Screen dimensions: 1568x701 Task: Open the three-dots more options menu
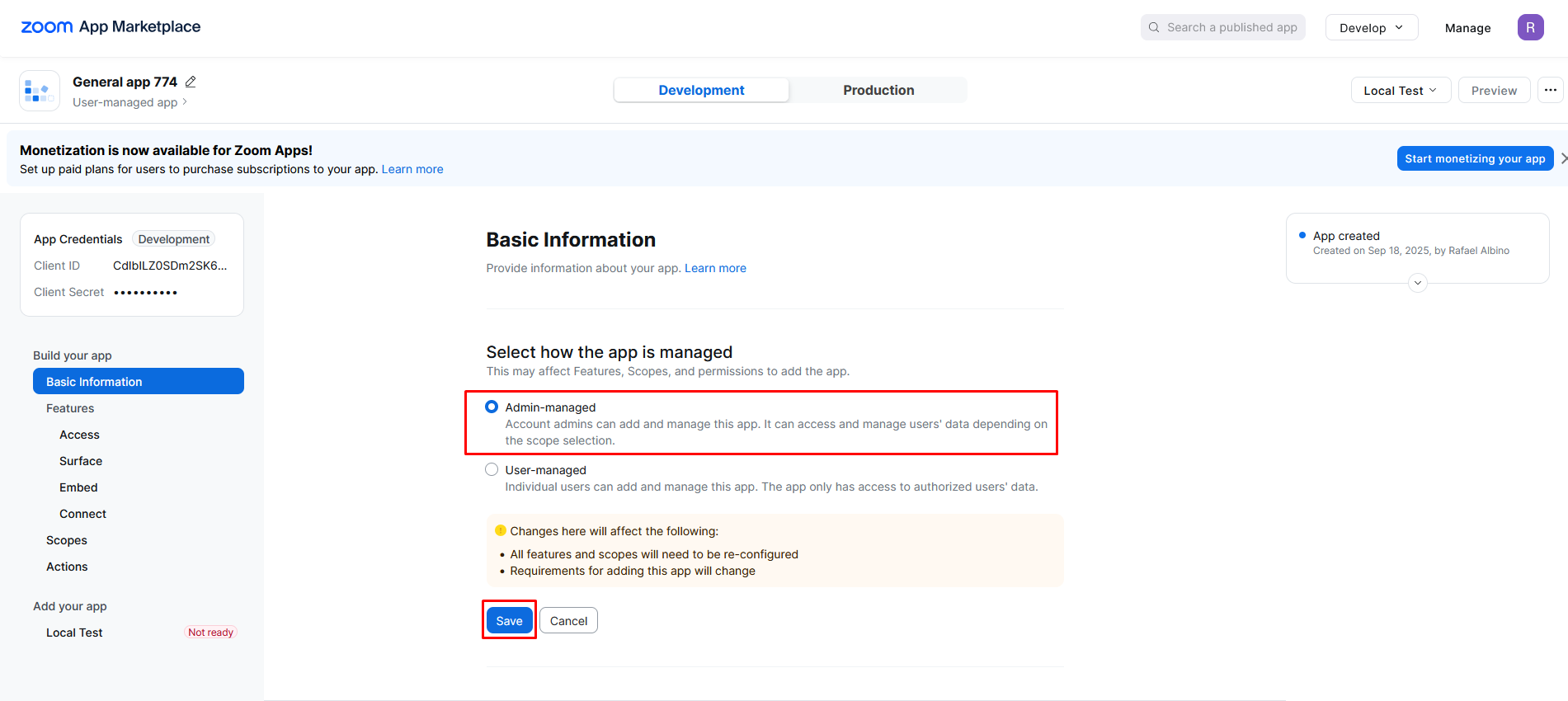(x=1551, y=90)
